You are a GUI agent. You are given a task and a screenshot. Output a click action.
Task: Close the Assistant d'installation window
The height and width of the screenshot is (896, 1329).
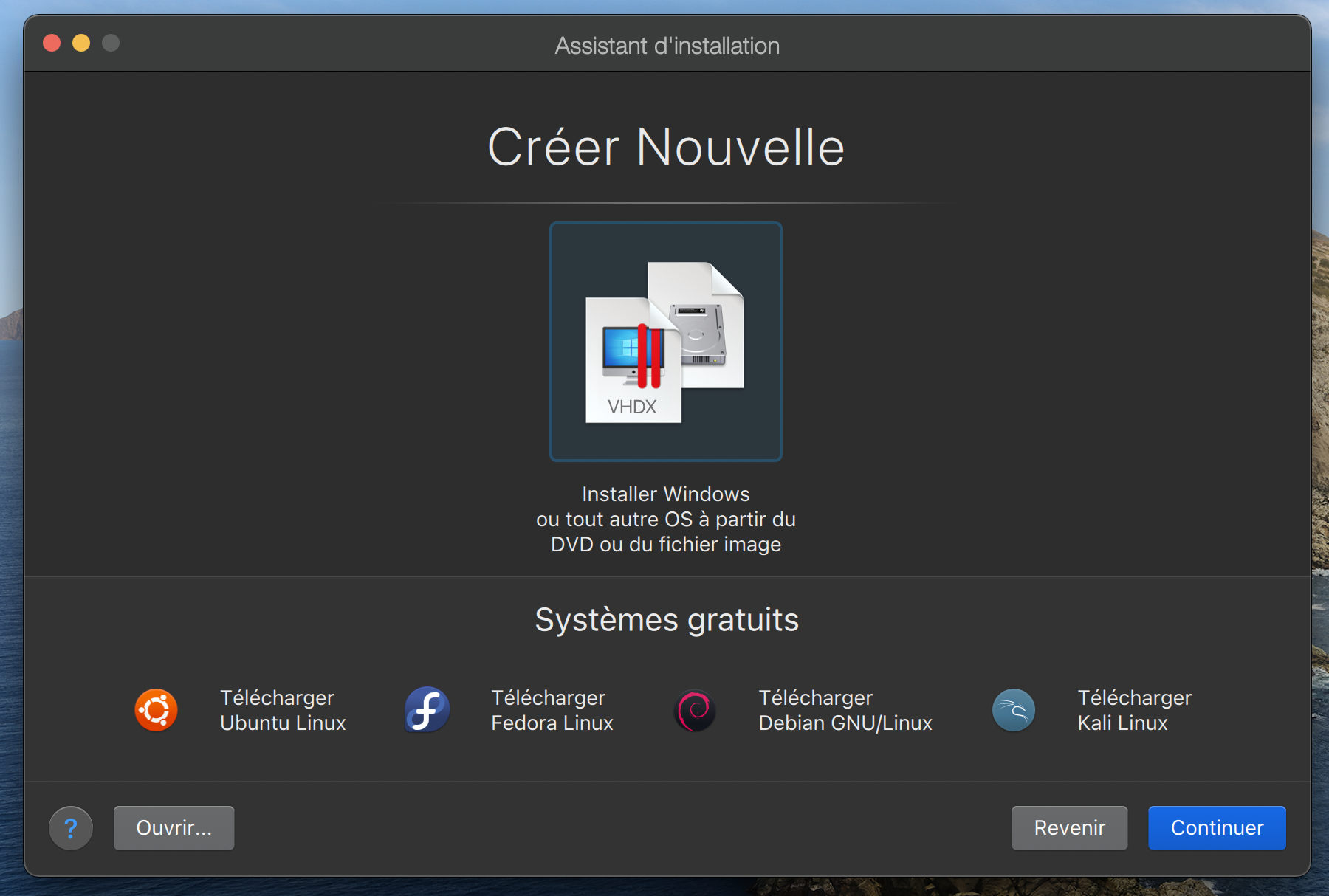pyautogui.click(x=52, y=44)
